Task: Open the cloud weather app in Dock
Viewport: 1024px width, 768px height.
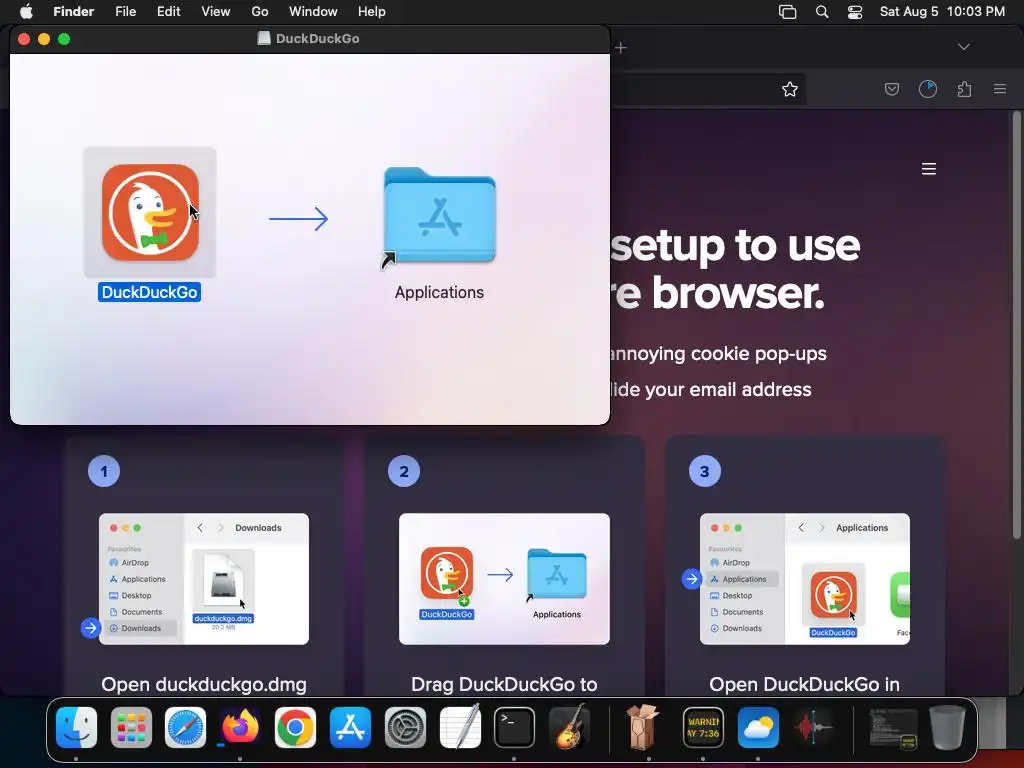Action: coord(758,728)
